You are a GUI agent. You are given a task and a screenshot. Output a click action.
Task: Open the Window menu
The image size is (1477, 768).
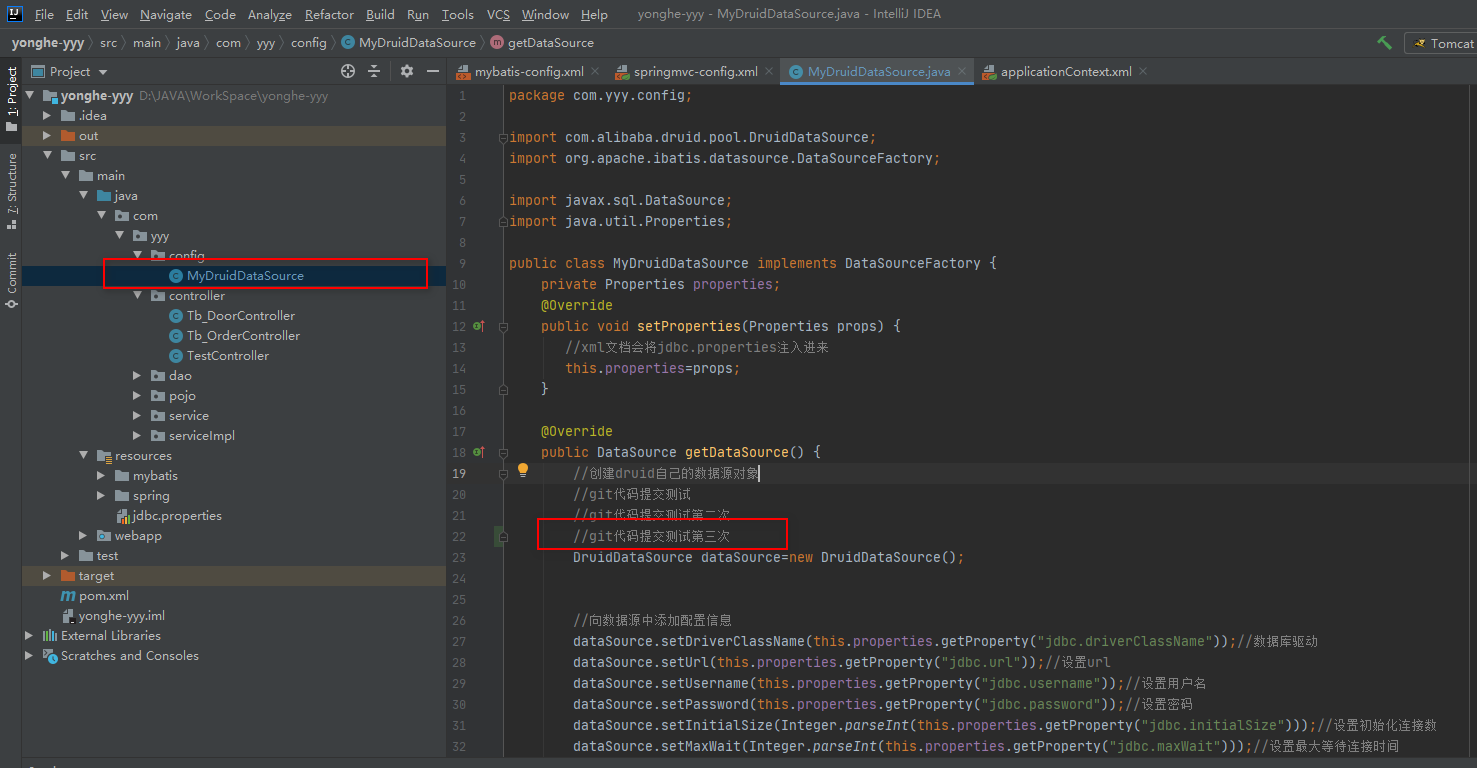[545, 15]
